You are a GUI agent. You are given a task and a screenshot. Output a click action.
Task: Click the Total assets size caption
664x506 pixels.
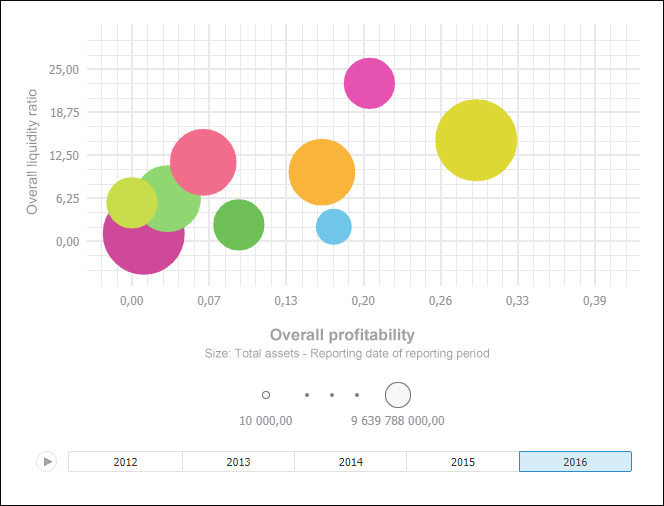click(346, 354)
